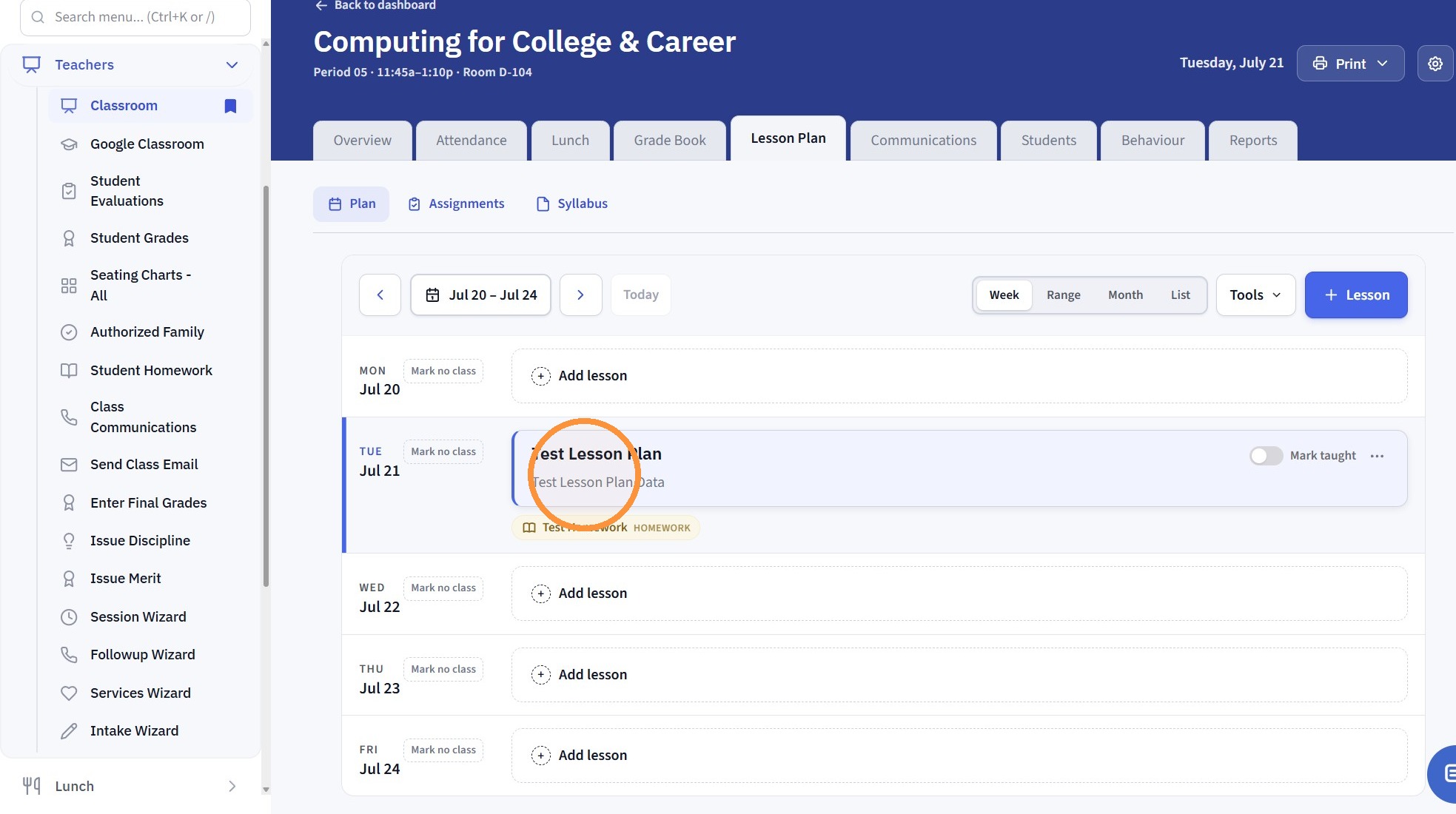Select the Week view option
Screen dimensions: 1456x814
[x=1004, y=295]
